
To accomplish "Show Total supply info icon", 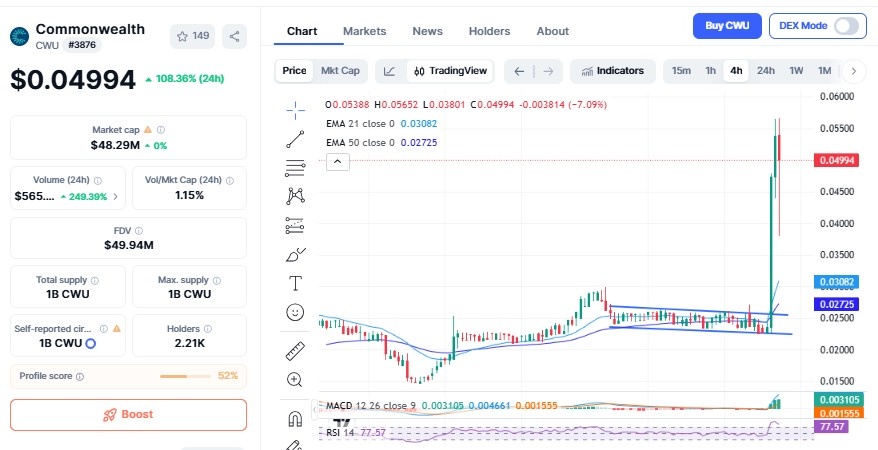I will pyautogui.click(x=95, y=280).
